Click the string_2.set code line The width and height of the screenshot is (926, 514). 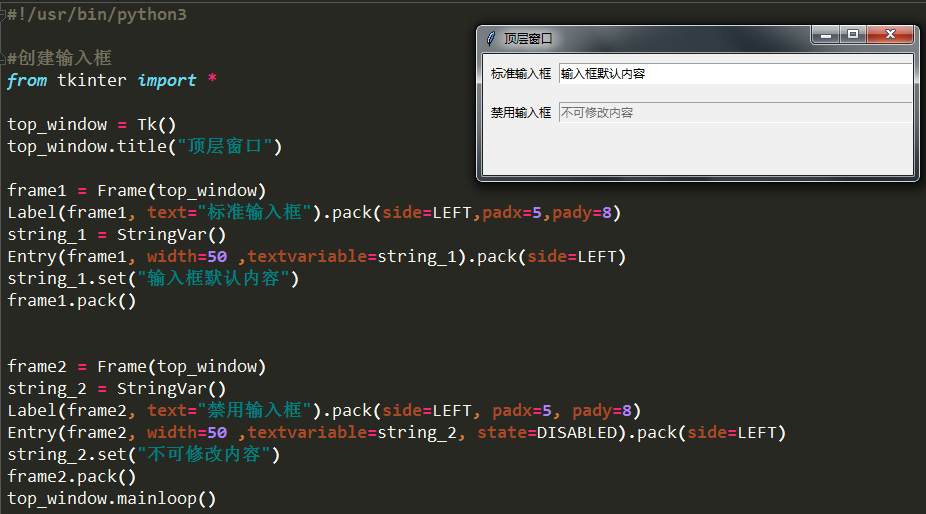pos(144,454)
